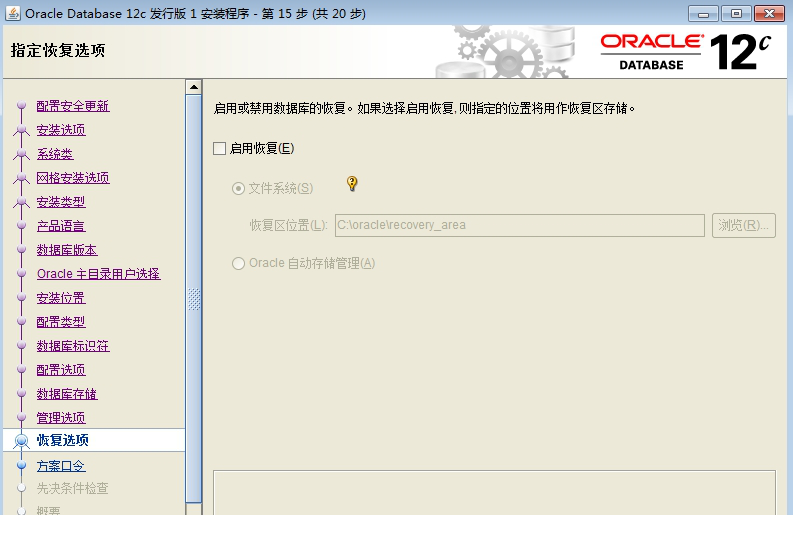This screenshot has width=793, height=535.
Task: Click step node icon beside 网格安装选项
Action: pyautogui.click(x=21, y=177)
